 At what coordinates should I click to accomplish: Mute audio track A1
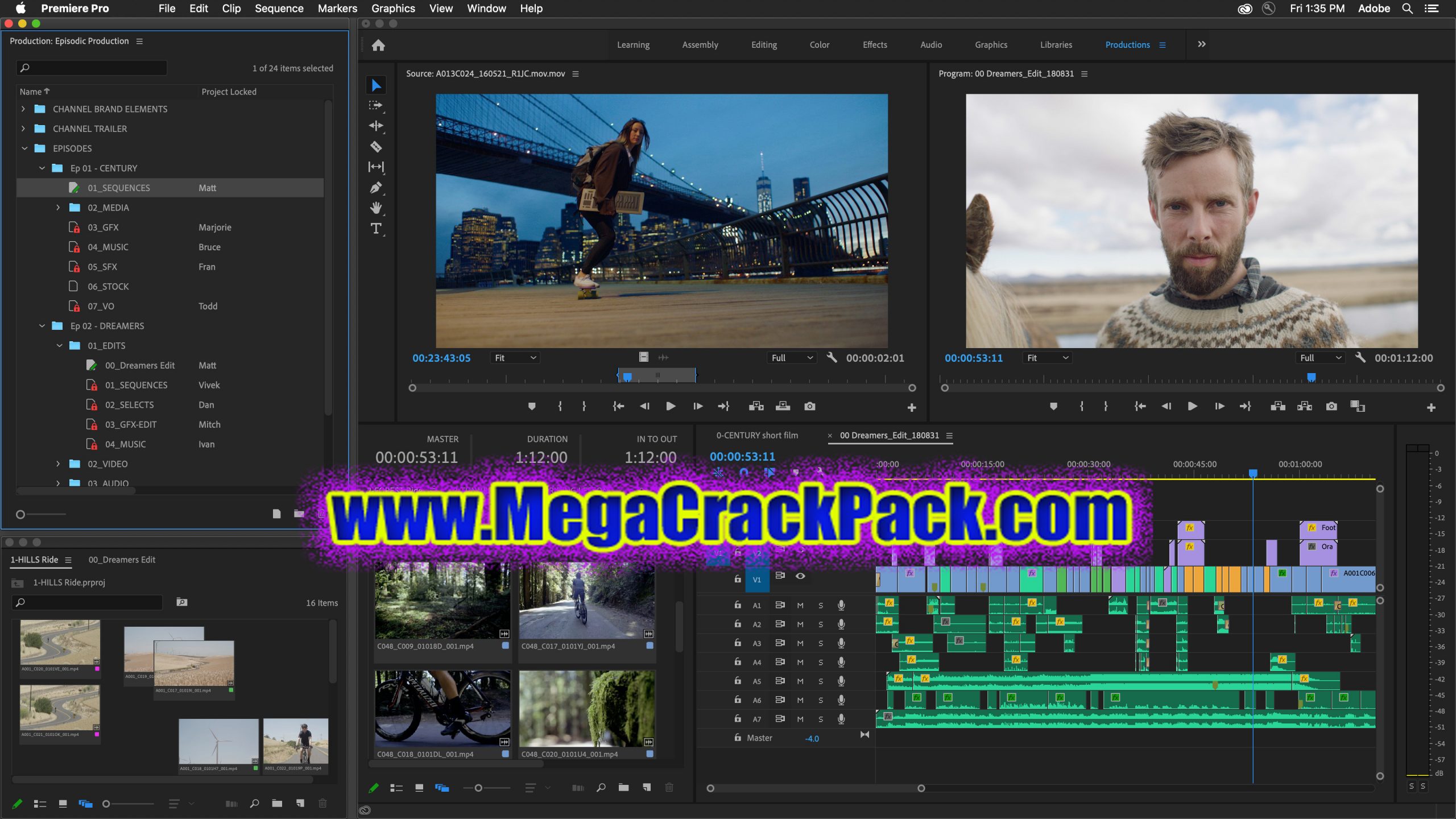tap(800, 605)
